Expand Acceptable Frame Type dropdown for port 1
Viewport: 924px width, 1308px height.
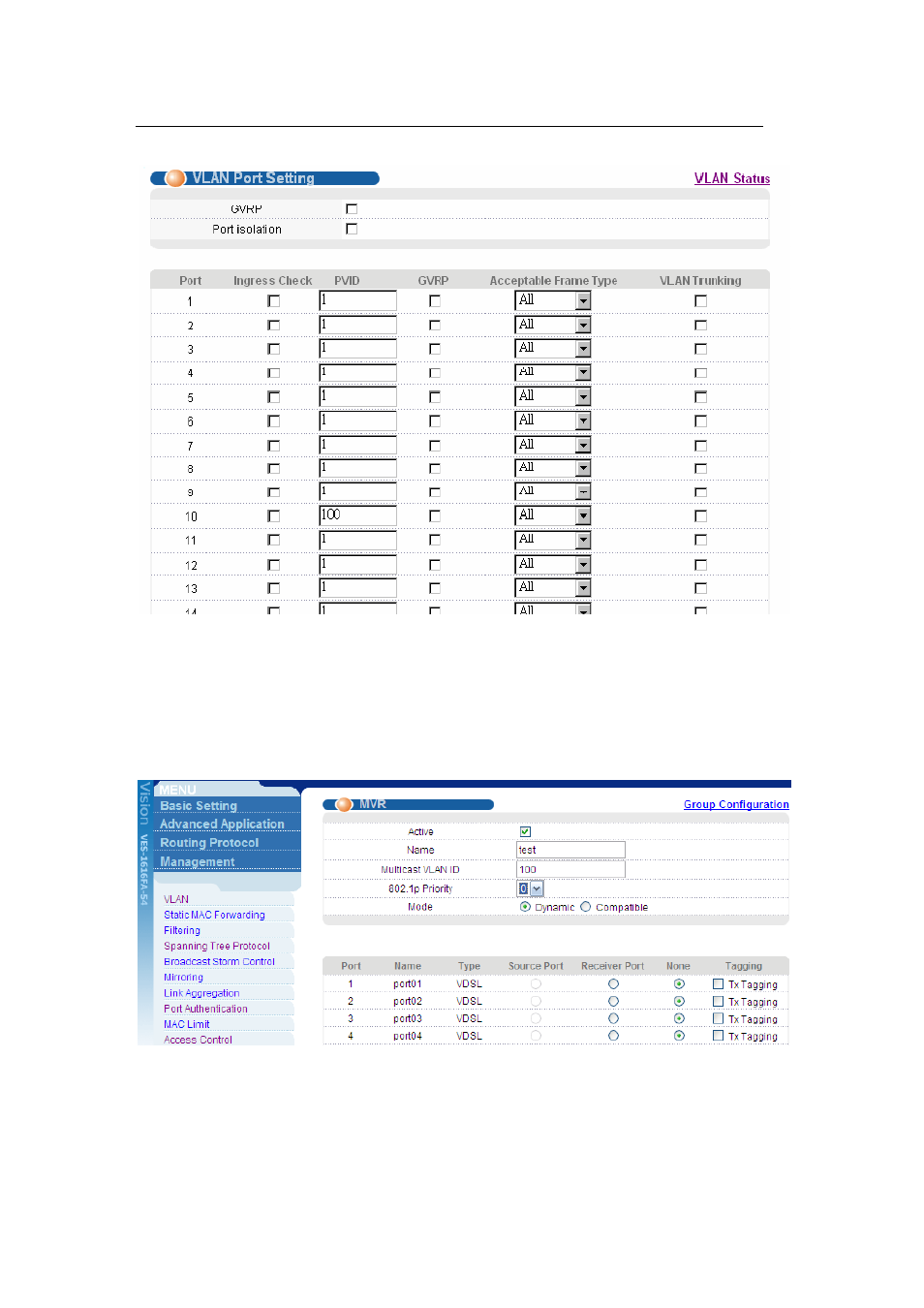(x=583, y=301)
